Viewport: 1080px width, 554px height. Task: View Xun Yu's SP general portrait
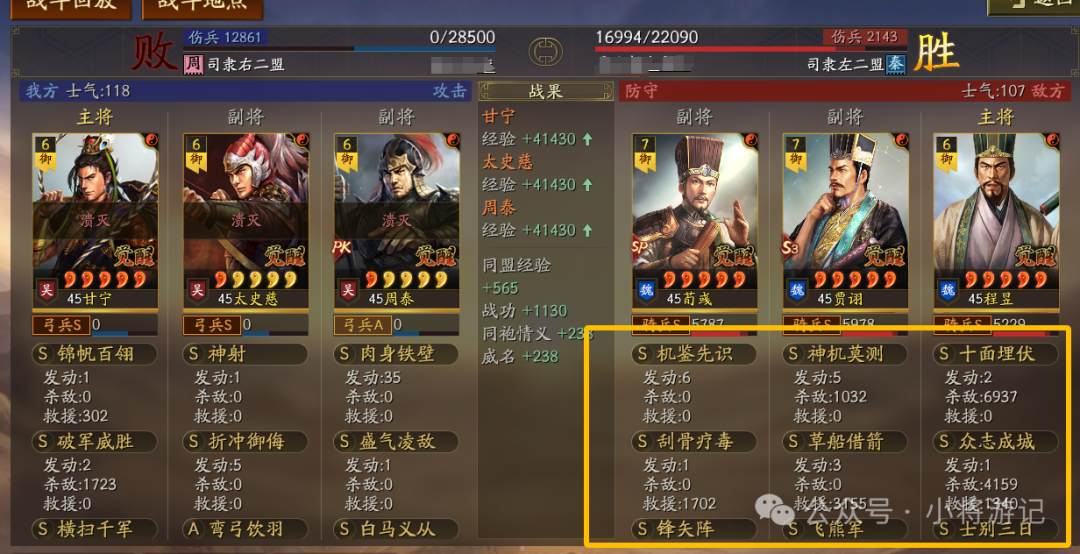(695, 221)
